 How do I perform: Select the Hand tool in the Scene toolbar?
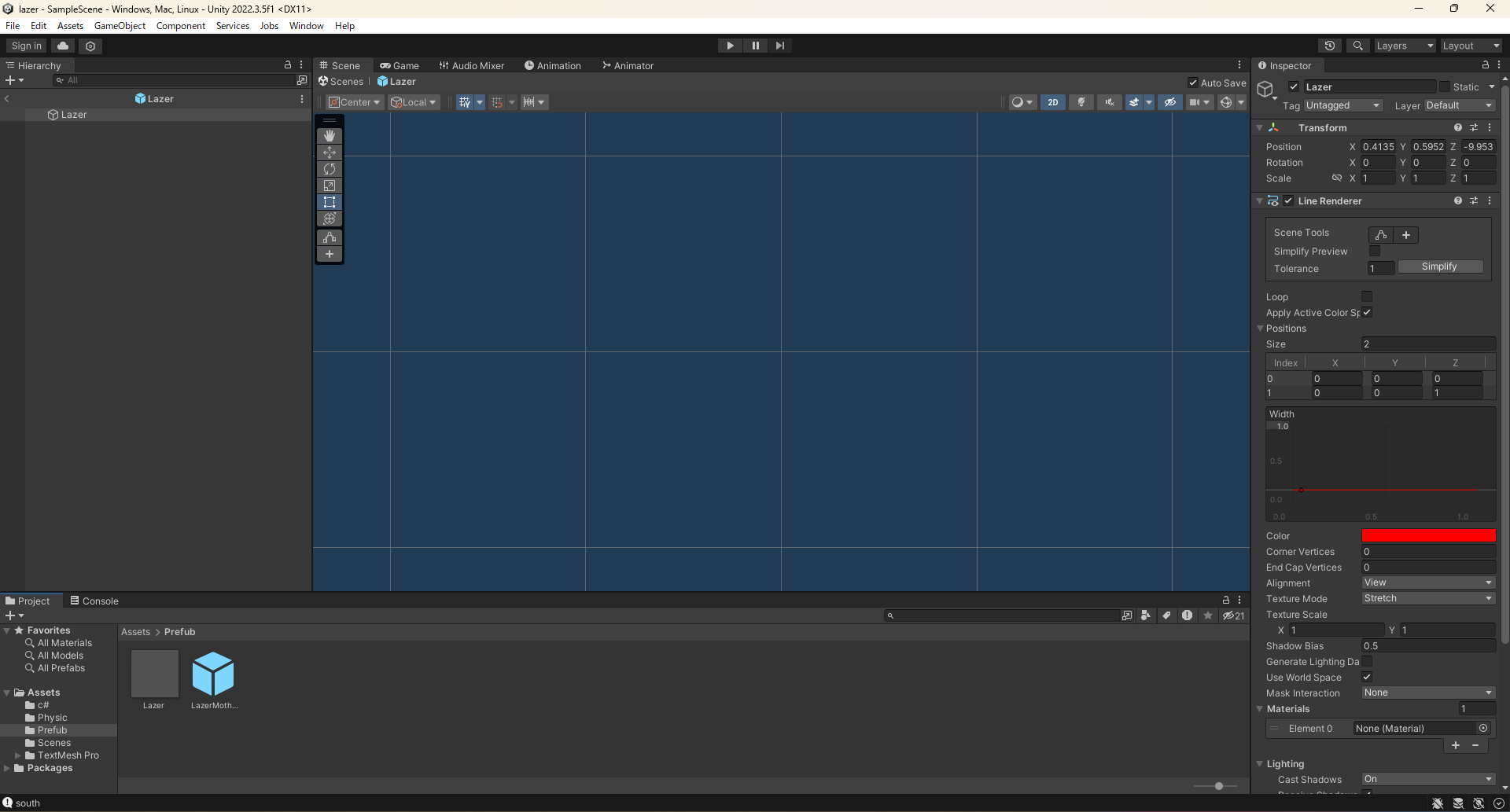(x=330, y=135)
